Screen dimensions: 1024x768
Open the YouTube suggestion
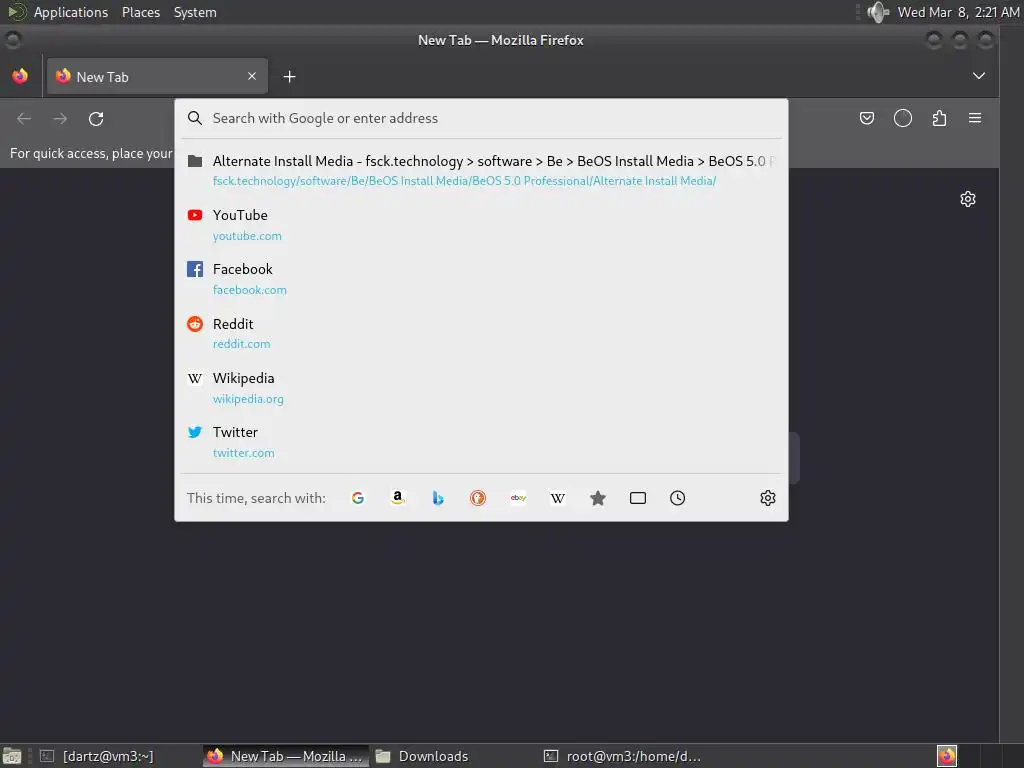[481, 225]
